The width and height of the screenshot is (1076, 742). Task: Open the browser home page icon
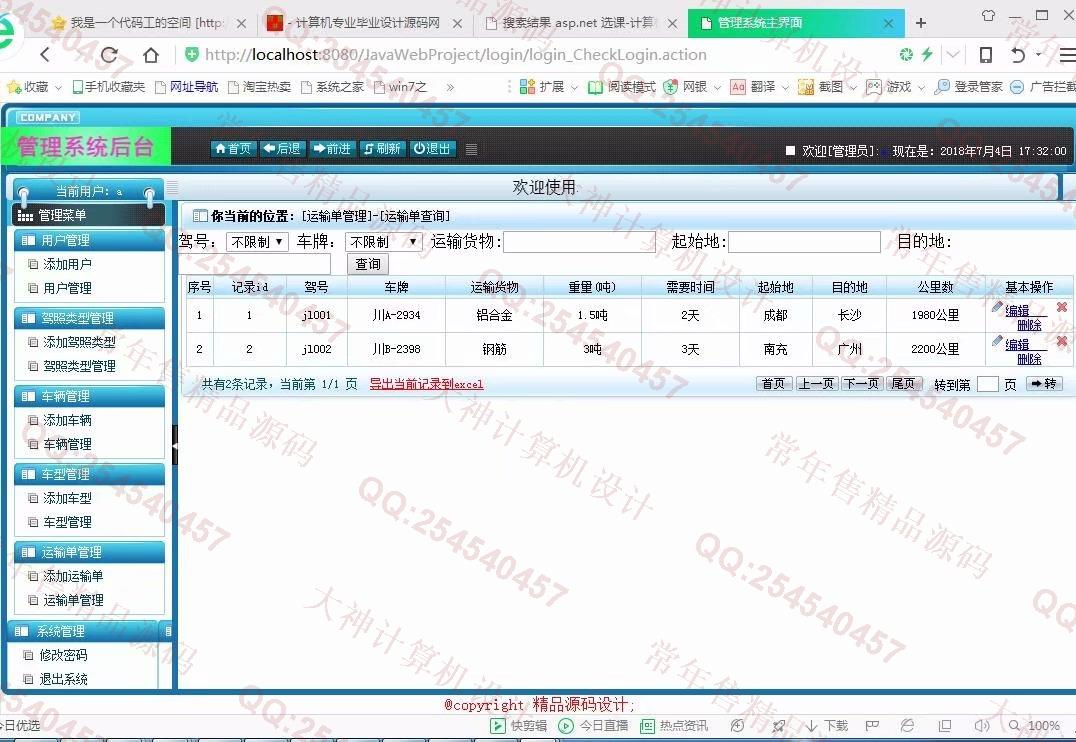tap(151, 55)
